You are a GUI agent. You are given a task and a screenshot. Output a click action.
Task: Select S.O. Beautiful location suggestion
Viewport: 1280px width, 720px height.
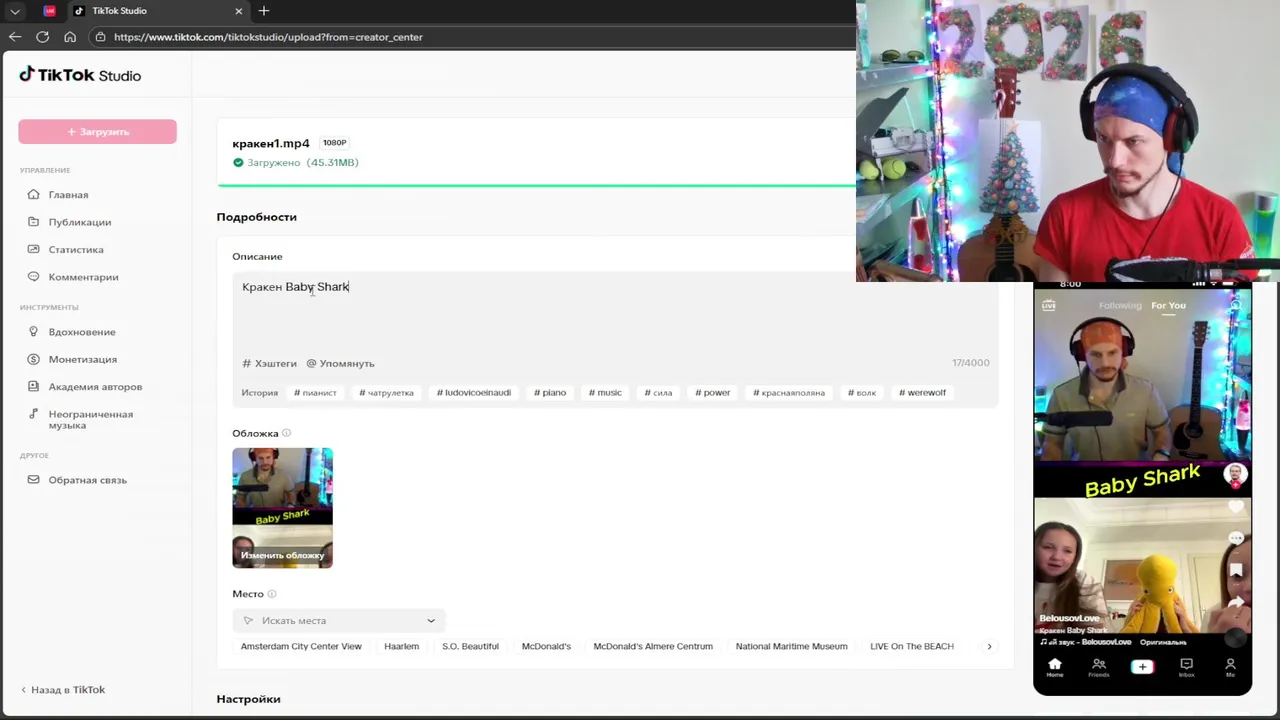tap(470, 647)
